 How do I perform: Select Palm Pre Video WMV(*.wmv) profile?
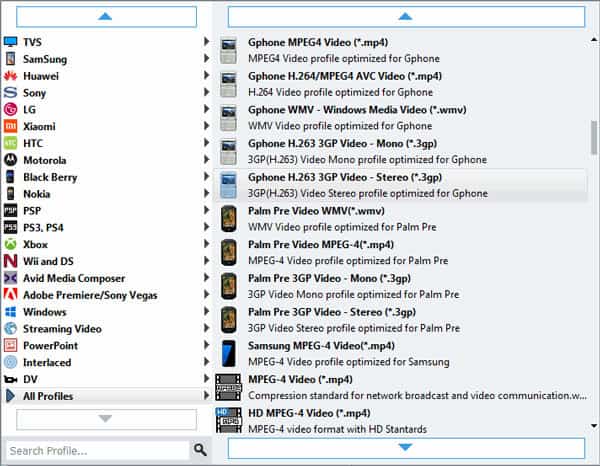pyautogui.click(x=400, y=219)
